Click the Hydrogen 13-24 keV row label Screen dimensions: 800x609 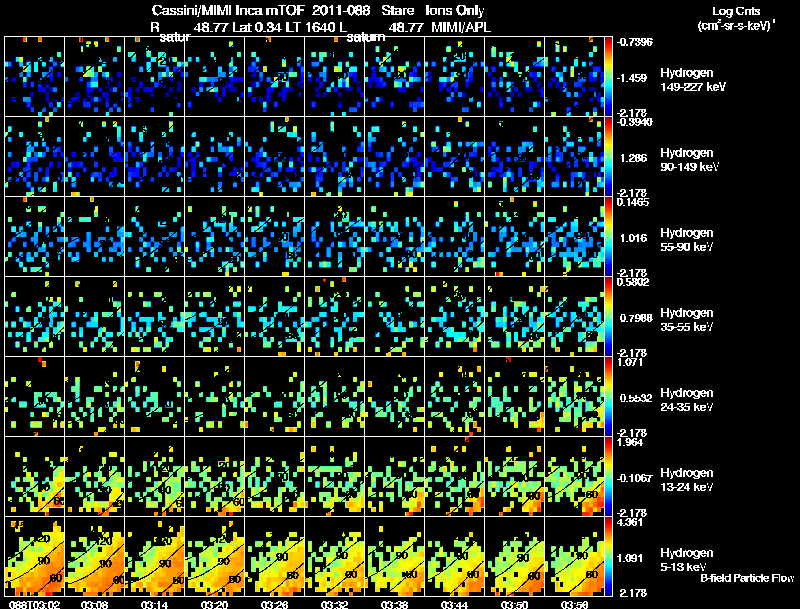[x=687, y=480]
